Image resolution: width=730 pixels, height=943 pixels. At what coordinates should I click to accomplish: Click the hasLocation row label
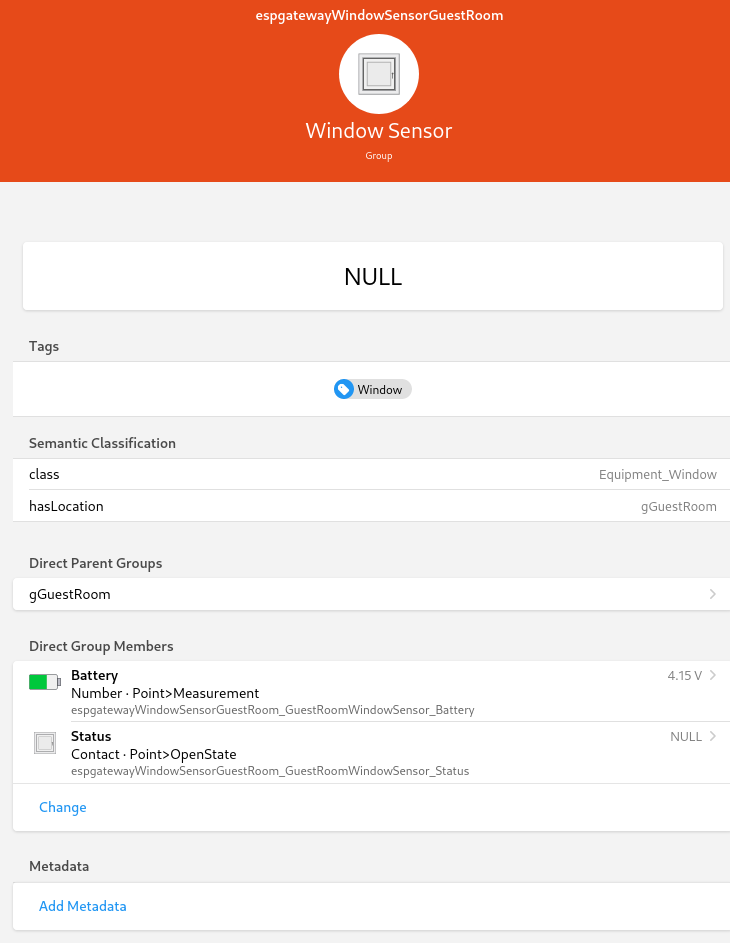[66, 506]
